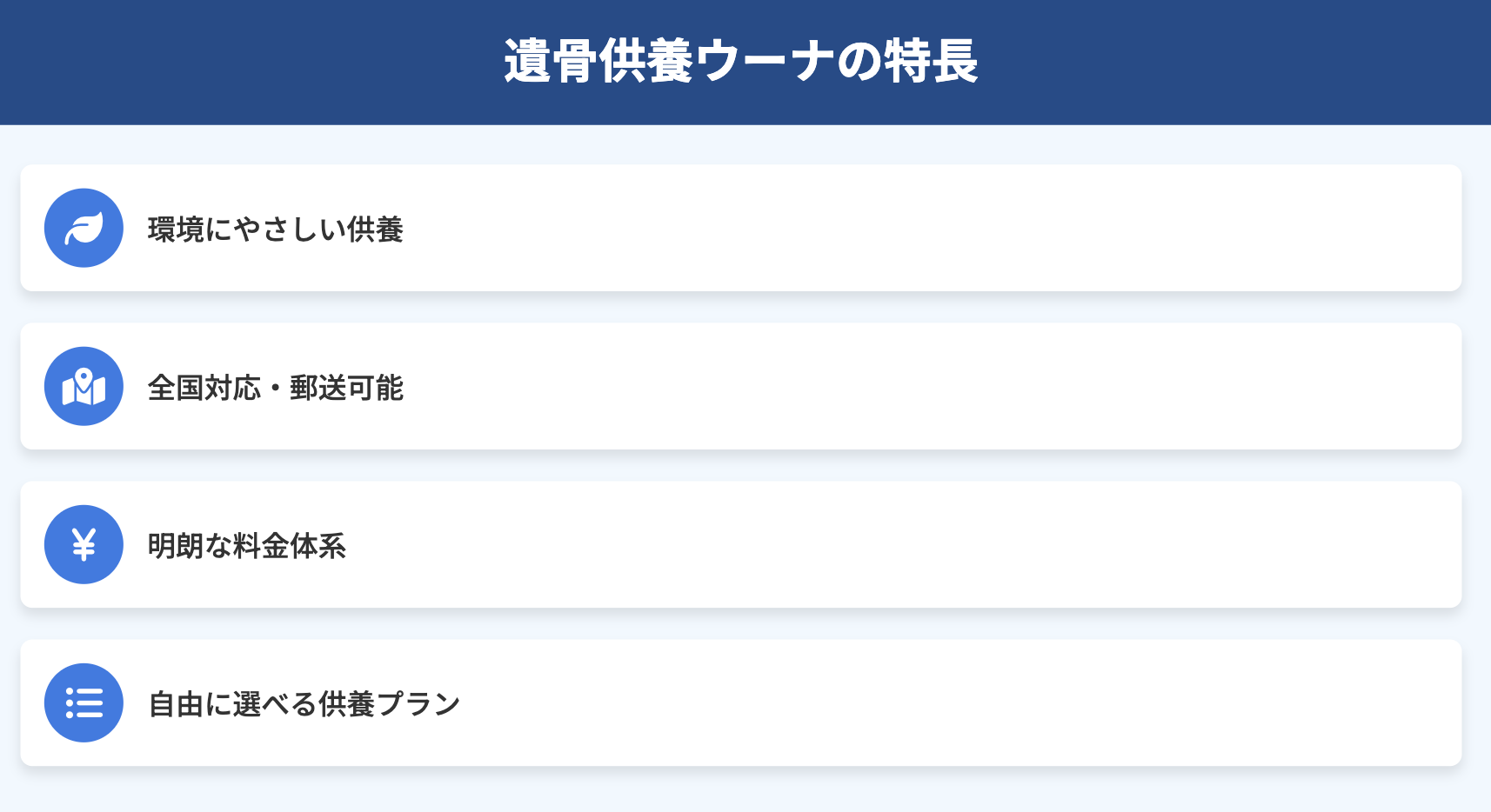Click the 自由に選べる供養プラン label
The height and width of the screenshot is (812, 1491).
point(304,704)
